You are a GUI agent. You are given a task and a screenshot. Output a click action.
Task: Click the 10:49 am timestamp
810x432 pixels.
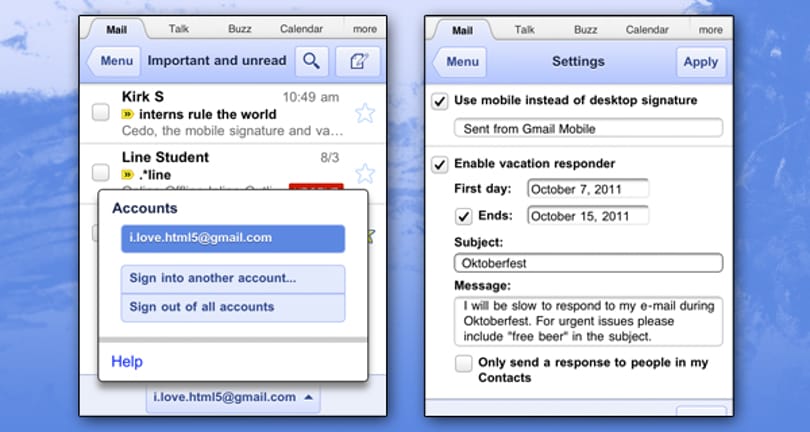tap(311, 97)
